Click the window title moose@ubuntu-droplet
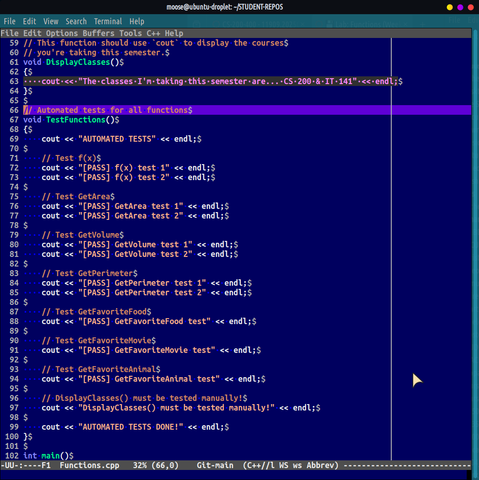479x480 pixels. [225, 7]
